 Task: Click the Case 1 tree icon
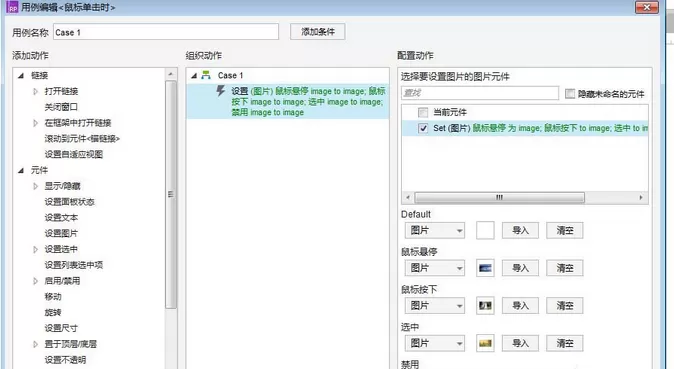click(x=206, y=75)
